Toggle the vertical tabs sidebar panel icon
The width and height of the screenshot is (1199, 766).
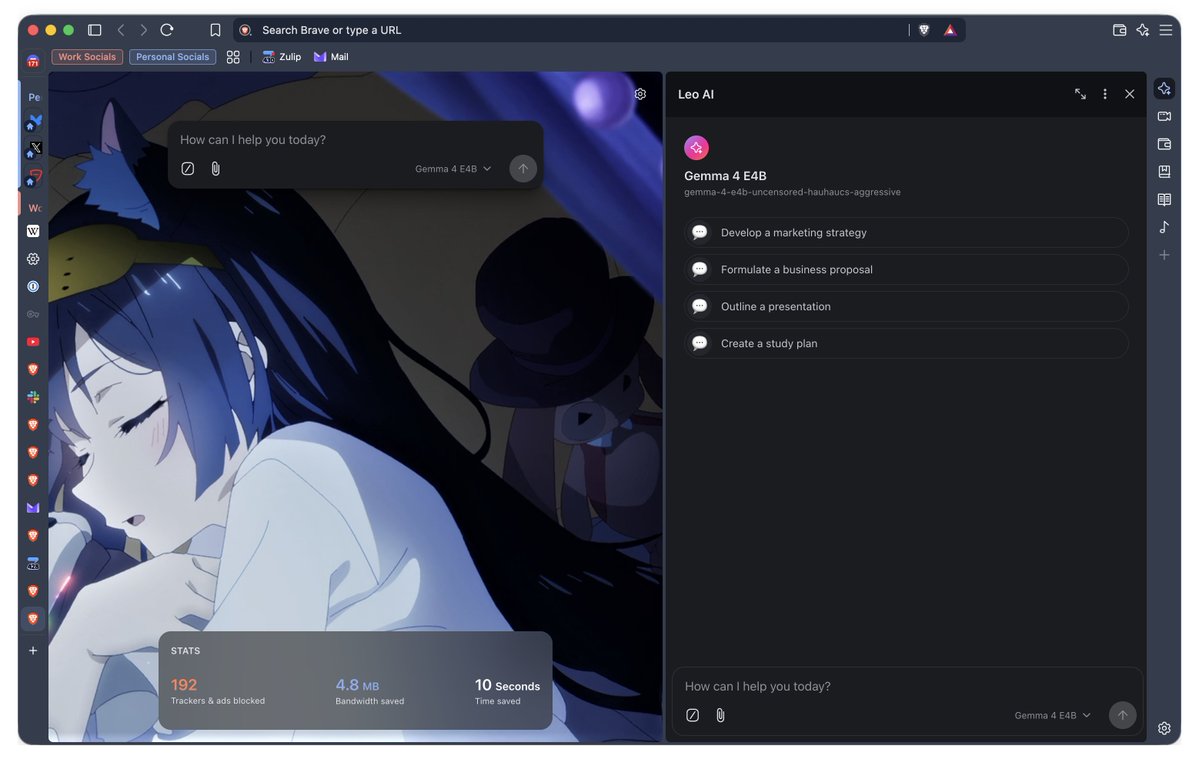click(x=95, y=30)
